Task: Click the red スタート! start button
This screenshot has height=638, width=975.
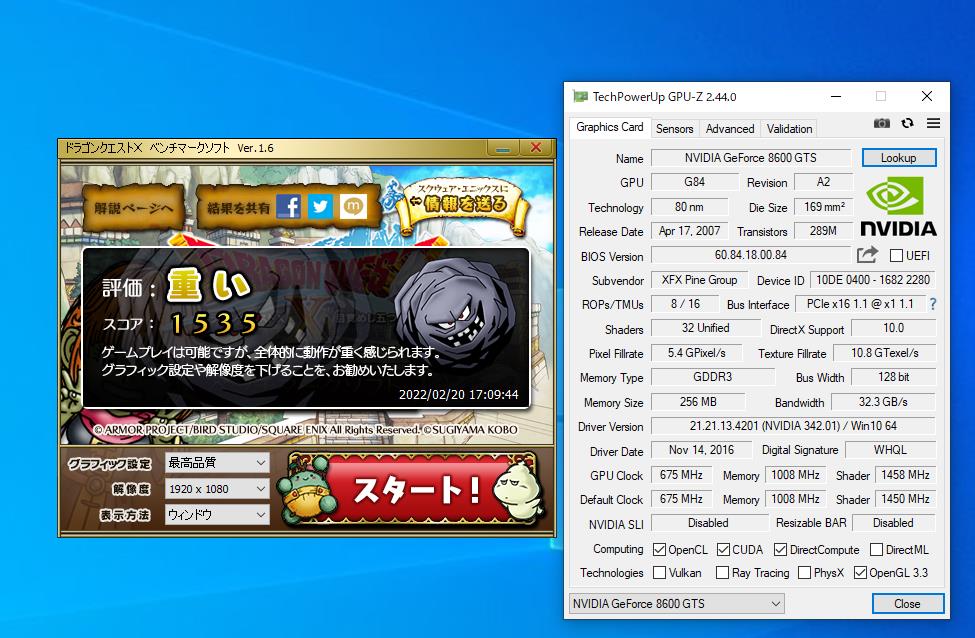Action: (415, 490)
